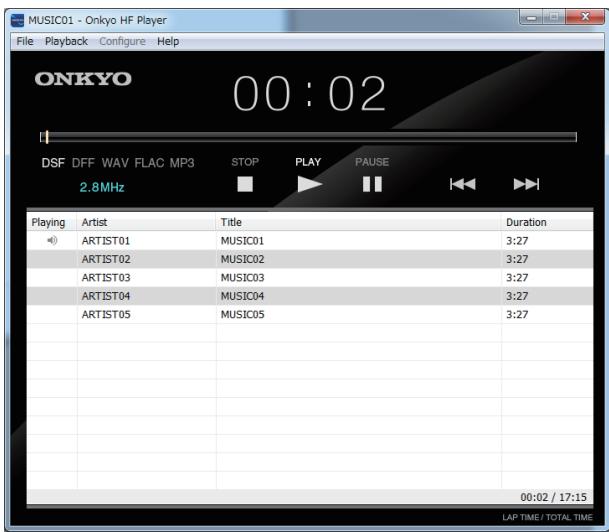Select the MUSIC05 title

pos(242,315)
